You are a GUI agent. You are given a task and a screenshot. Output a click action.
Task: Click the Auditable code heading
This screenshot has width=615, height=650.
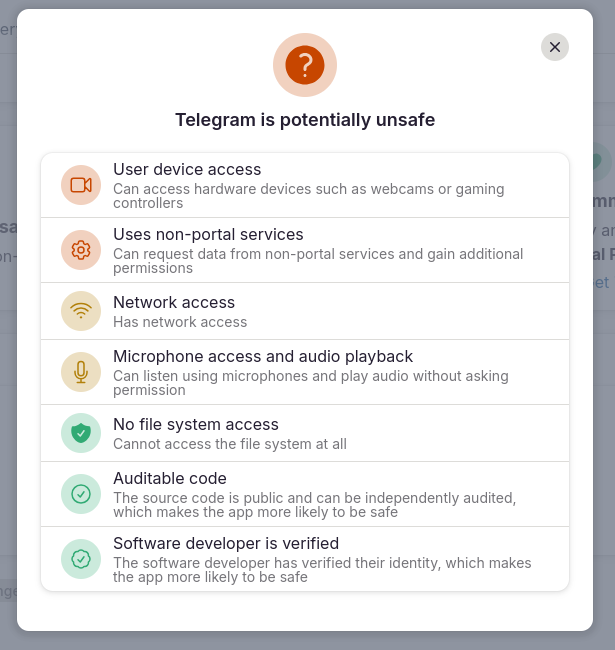[x=169, y=478]
